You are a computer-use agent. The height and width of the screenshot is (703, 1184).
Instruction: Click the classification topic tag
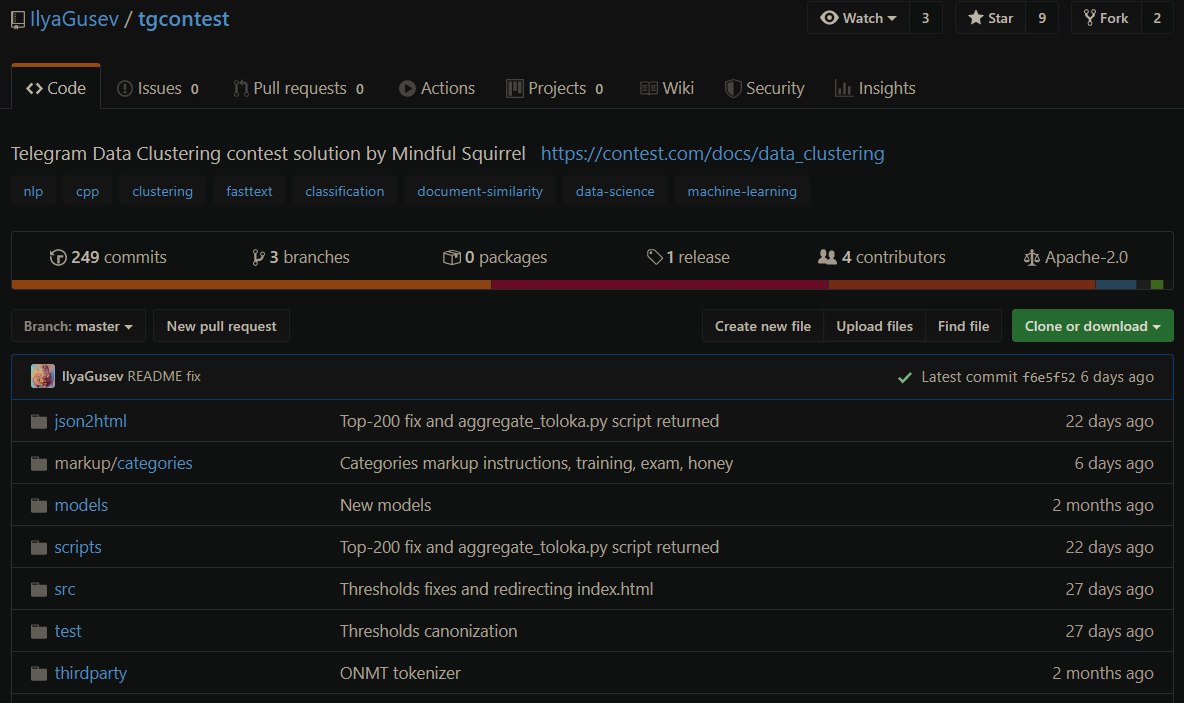[344, 191]
